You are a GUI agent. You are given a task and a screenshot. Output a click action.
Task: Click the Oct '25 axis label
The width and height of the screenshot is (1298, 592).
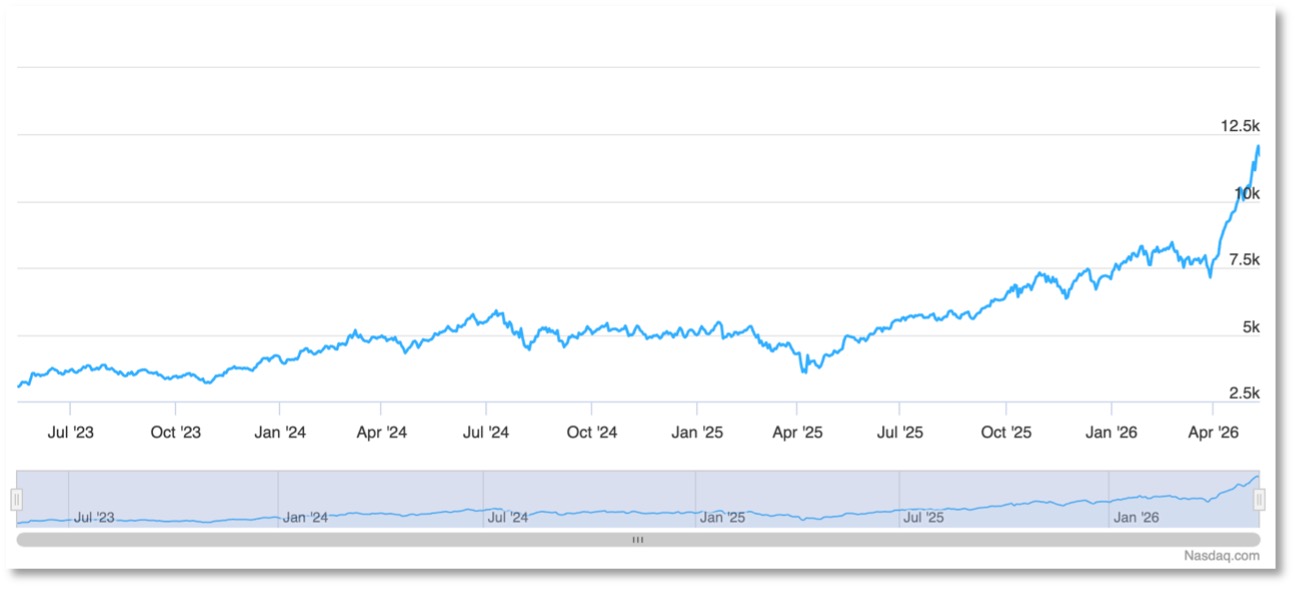1006,432
